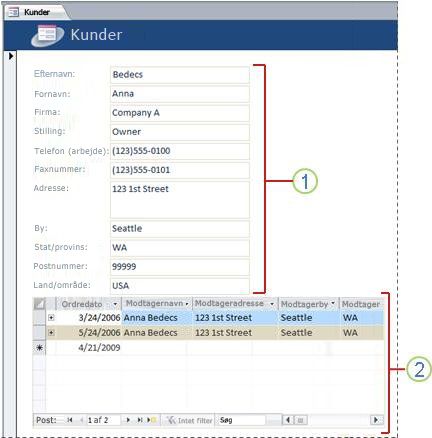Click Seattle in the 5/24/2006 row
Image resolution: width=432 pixels, height=438 pixels.
click(309, 333)
